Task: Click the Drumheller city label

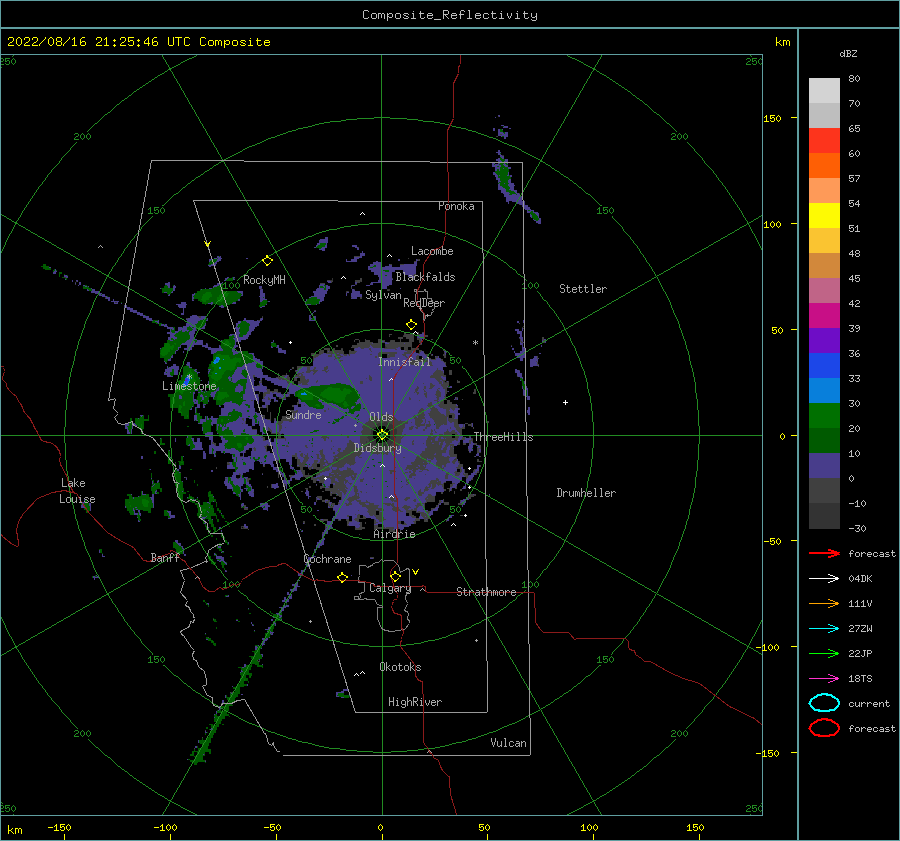Action: (586, 493)
